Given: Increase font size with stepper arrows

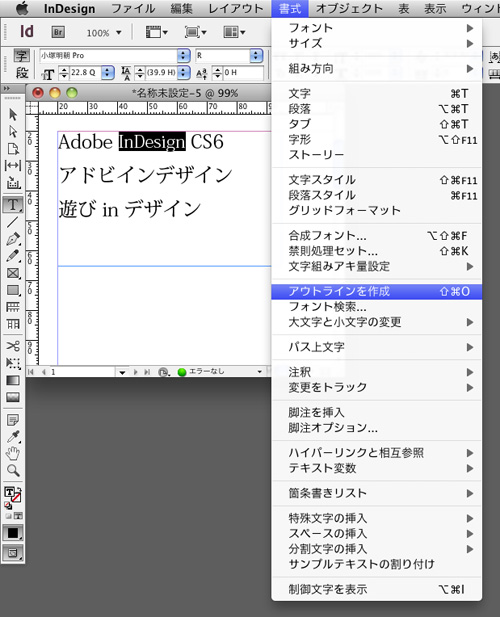Looking at the screenshot, I should point(64,70).
